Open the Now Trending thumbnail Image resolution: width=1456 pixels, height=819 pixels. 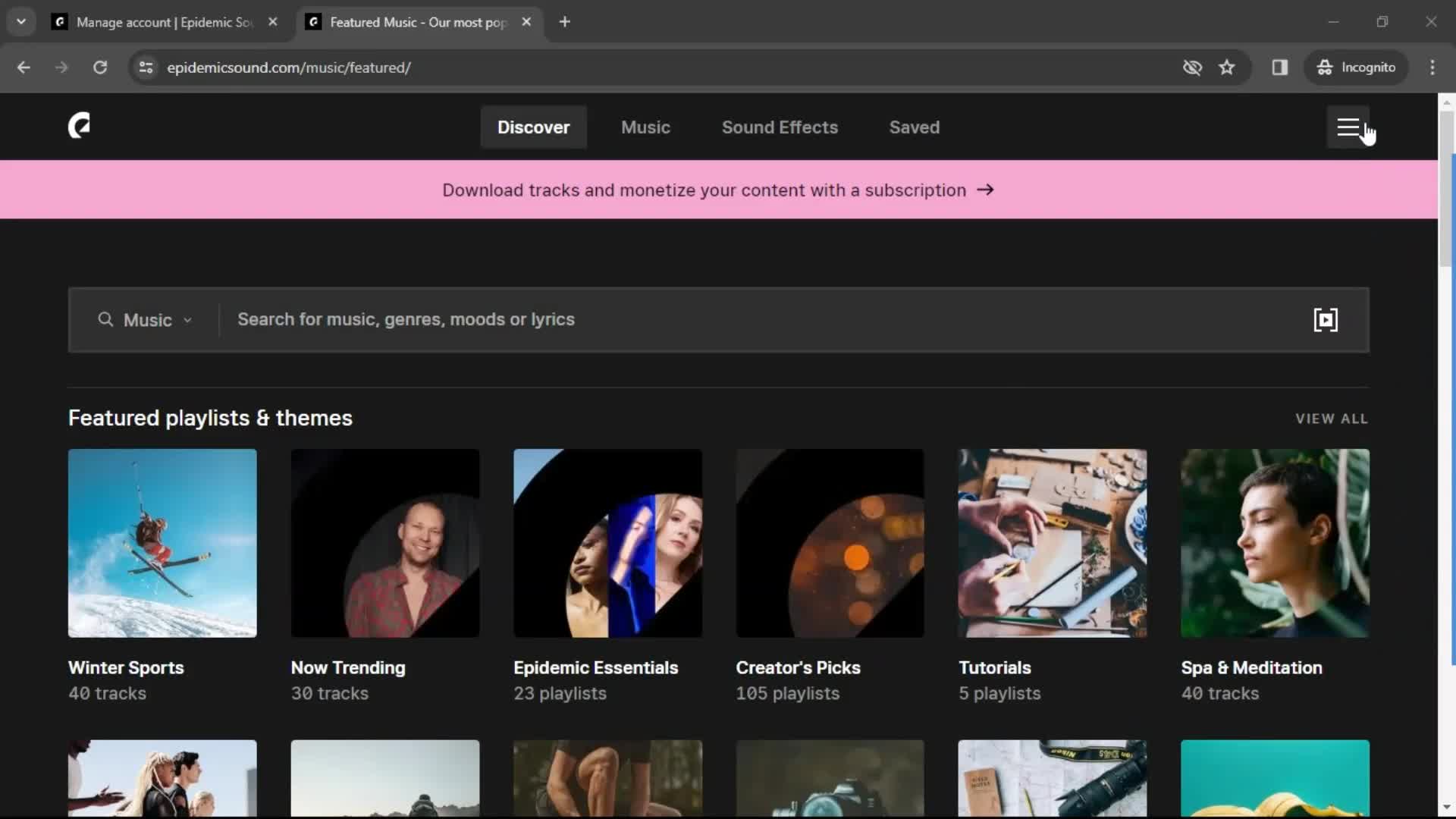[385, 543]
